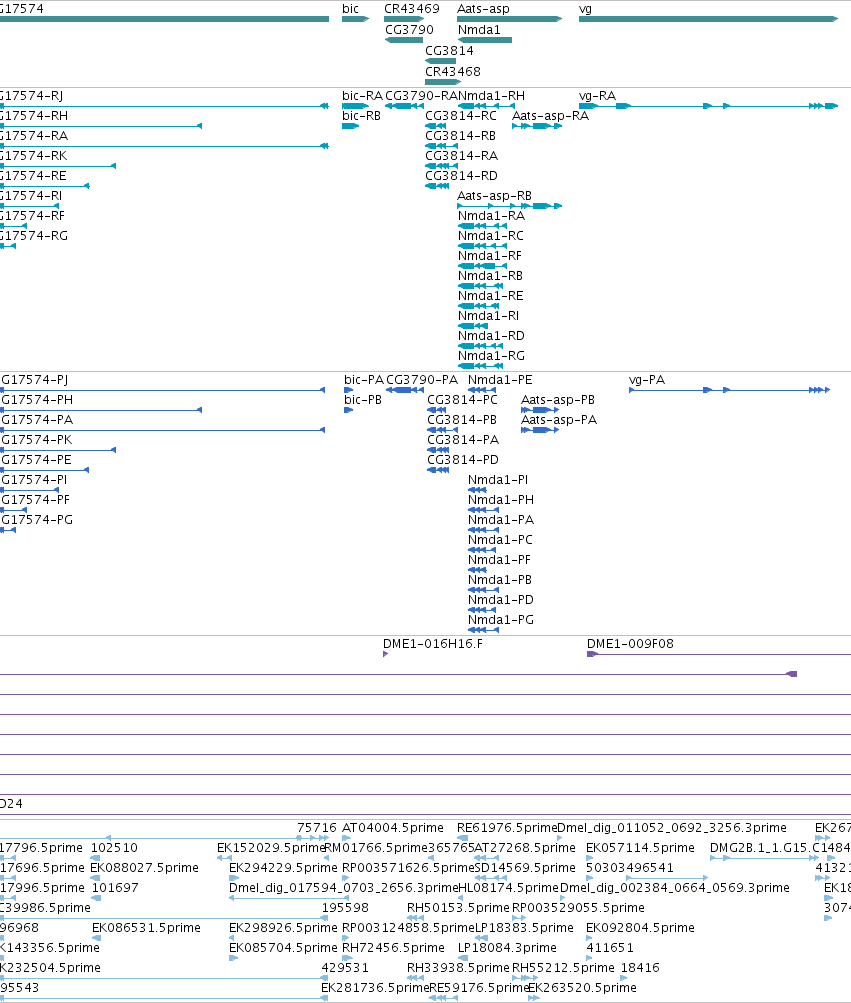Click the Aats-asp gene label
Image resolution: width=851 pixels, height=1003 pixels.
click(483, 9)
